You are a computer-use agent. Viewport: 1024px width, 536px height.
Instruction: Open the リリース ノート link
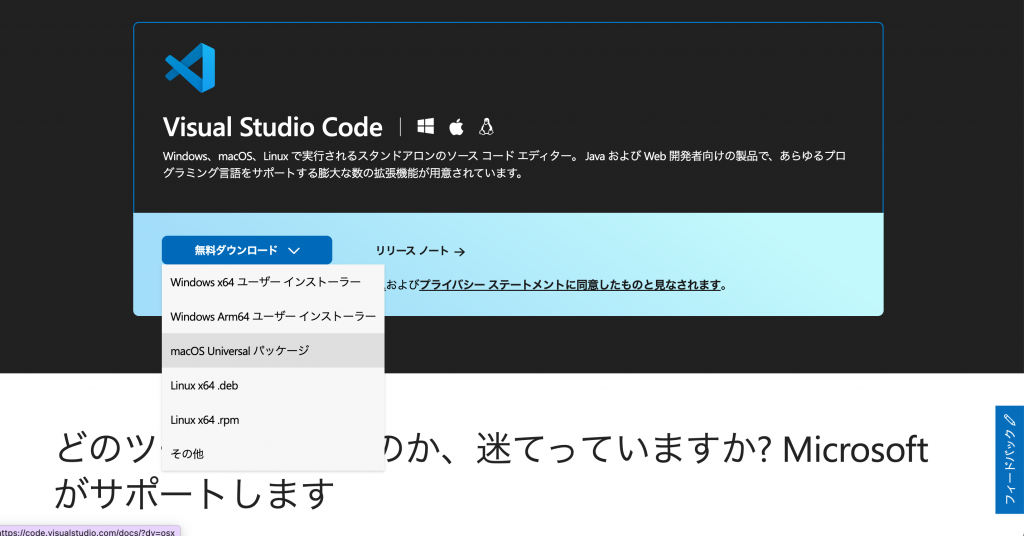pos(420,251)
